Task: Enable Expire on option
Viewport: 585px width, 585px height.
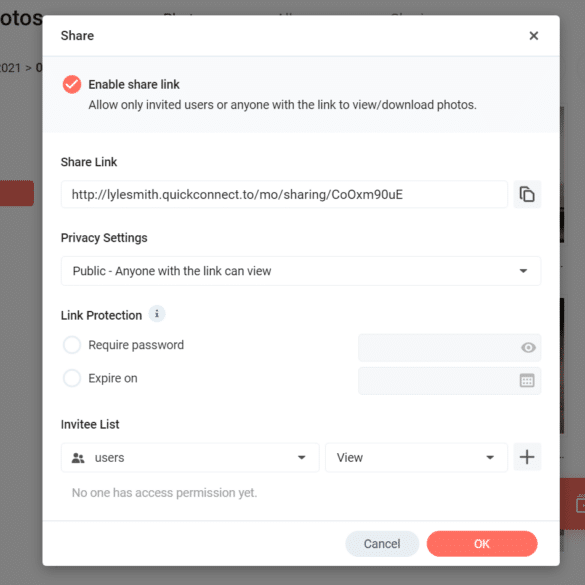Action: click(x=72, y=378)
